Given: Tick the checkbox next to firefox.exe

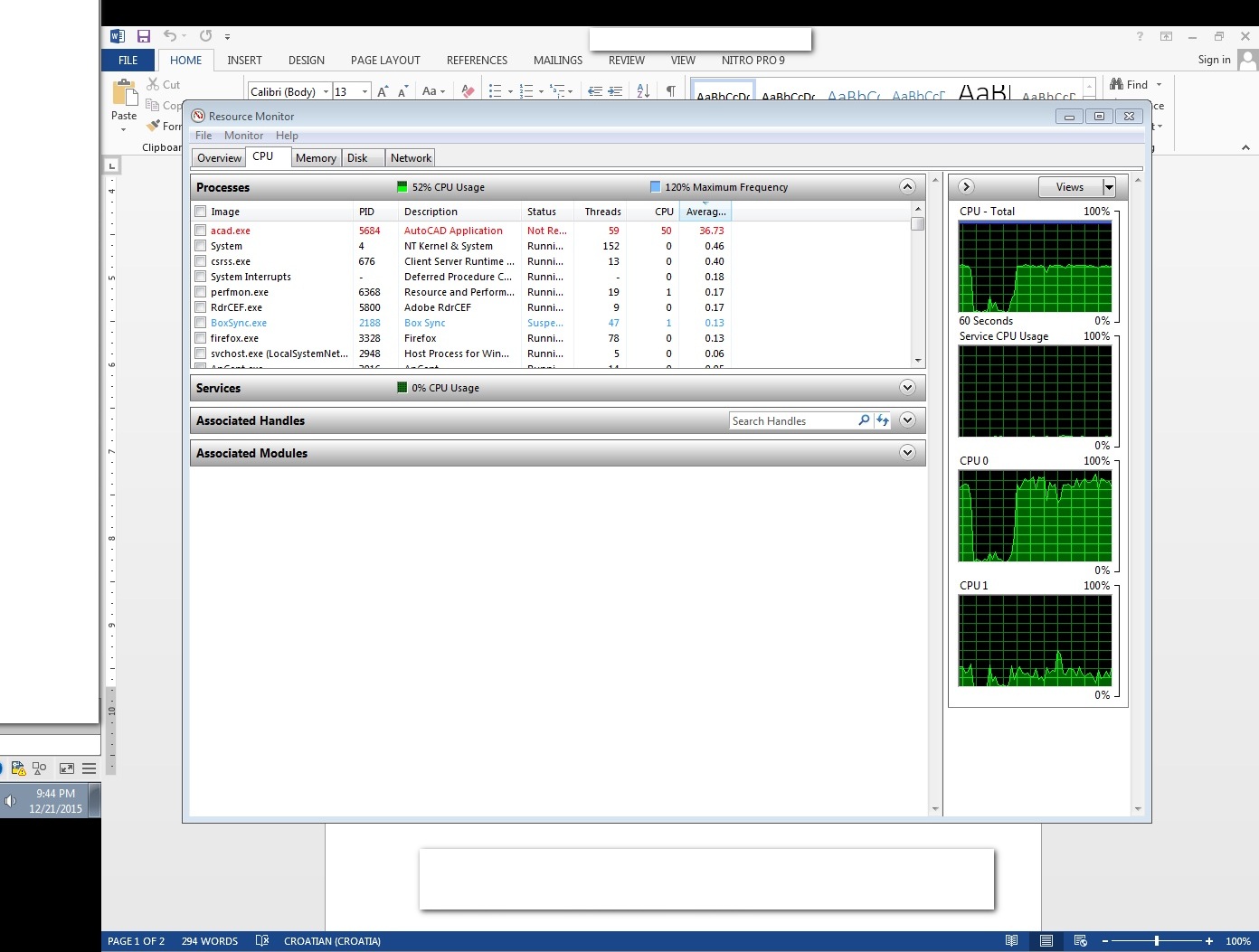Looking at the screenshot, I should pos(201,338).
